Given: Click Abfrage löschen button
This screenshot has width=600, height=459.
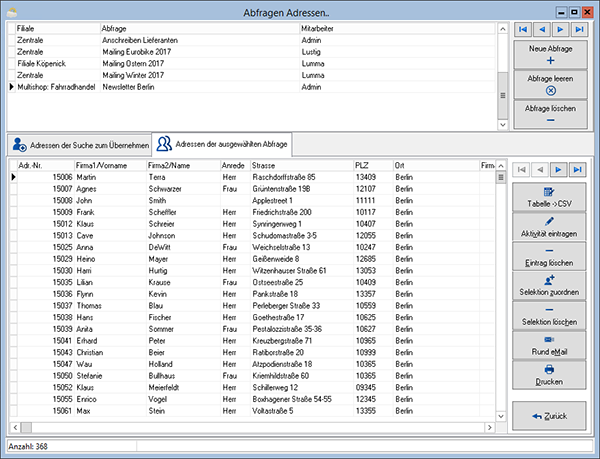Looking at the screenshot, I should tap(550, 114).
